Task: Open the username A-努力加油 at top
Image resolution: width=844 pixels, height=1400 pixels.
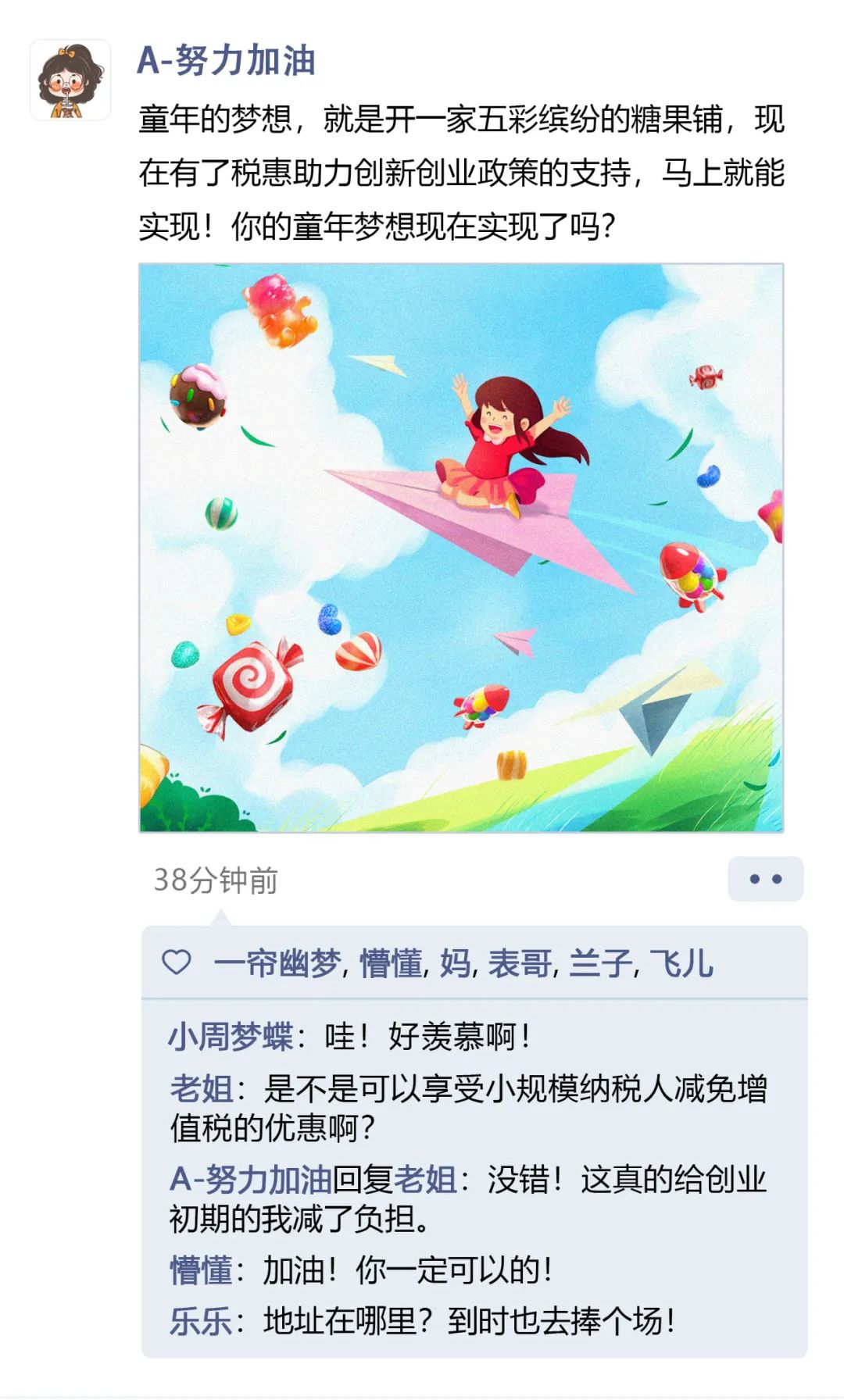Action: (x=226, y=60)
